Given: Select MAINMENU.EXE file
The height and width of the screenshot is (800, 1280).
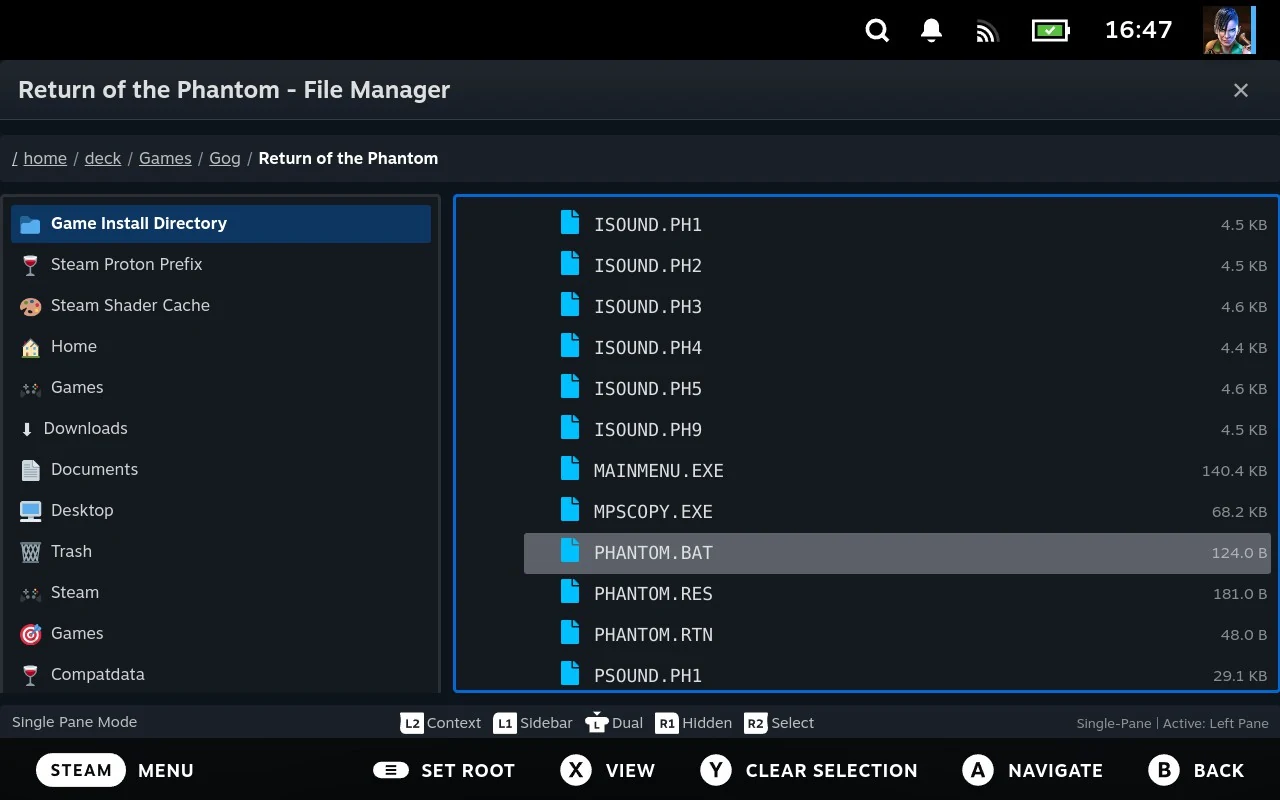Looking at the screenshot, I should tap(897, 470).
